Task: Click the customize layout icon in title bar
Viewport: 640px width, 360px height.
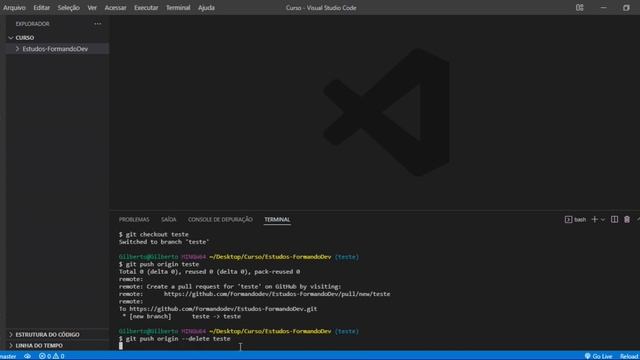Action: [580, 8]
